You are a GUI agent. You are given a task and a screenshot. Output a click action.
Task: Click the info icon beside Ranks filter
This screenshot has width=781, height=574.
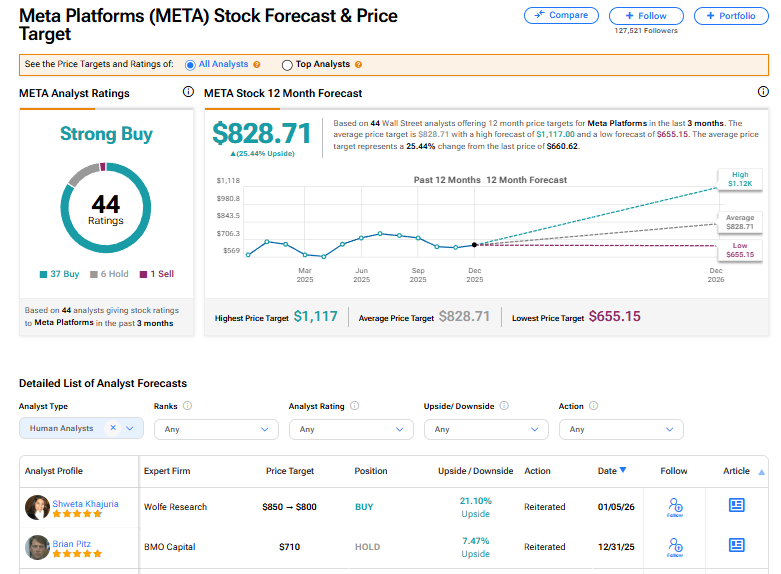click(x=187, y=406)
